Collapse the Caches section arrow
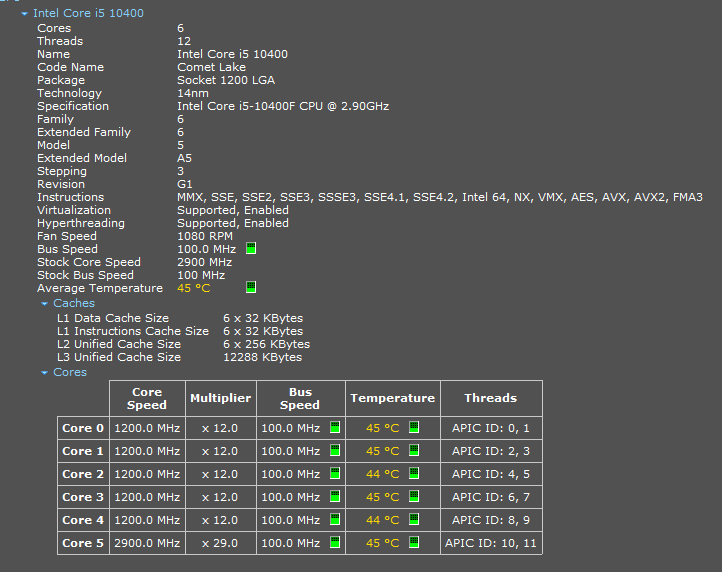 [x=44, y=303]
